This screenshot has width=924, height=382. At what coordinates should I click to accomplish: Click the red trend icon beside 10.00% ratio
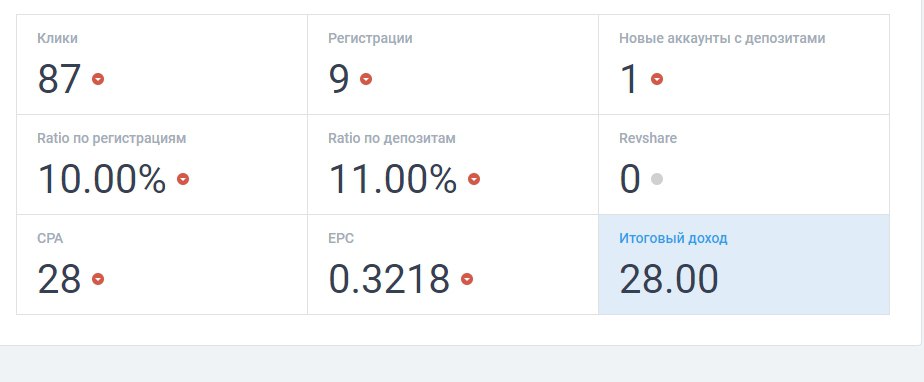183,179
